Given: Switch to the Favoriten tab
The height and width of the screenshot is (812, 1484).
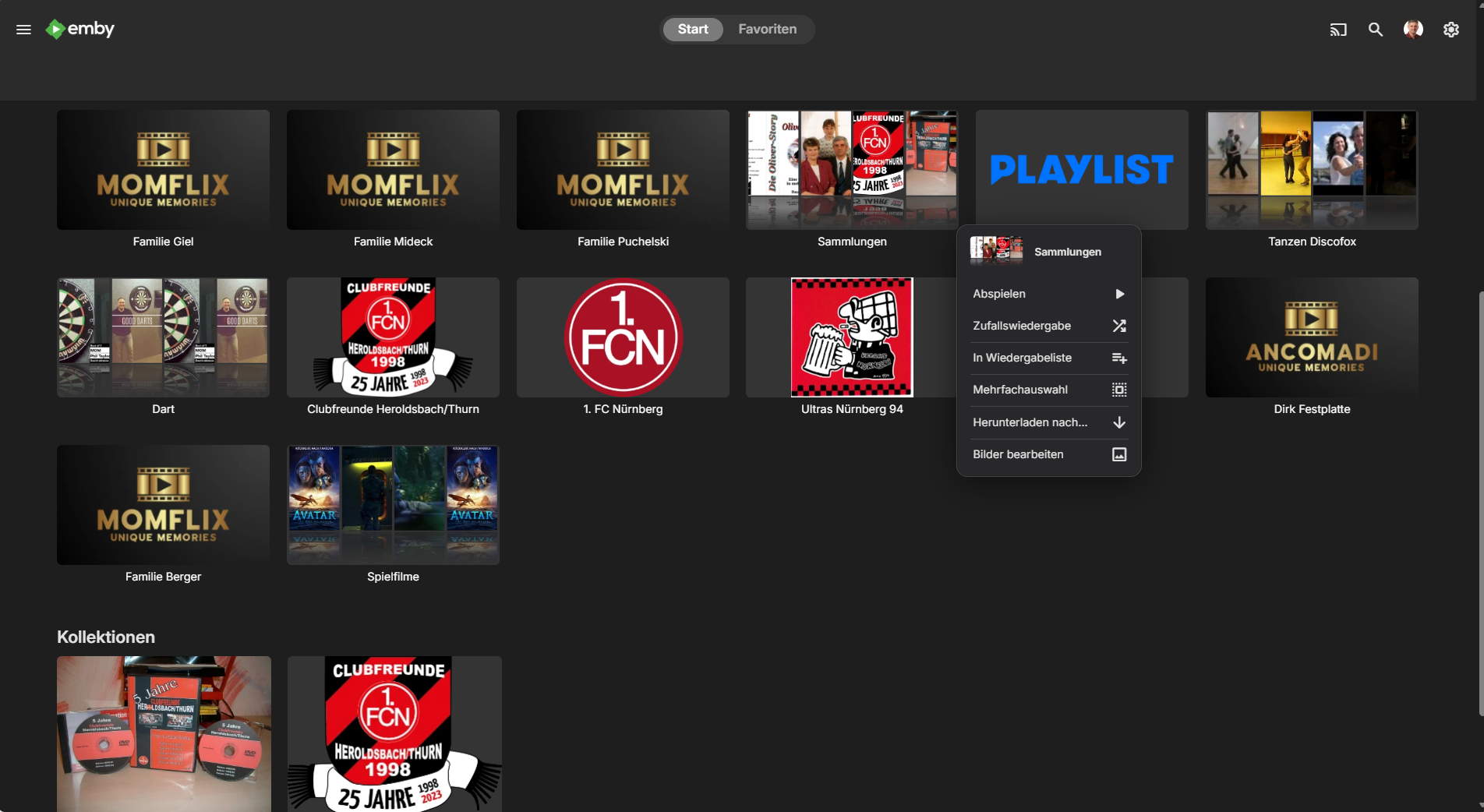Looking at the screenshot, I should point(768,30).
